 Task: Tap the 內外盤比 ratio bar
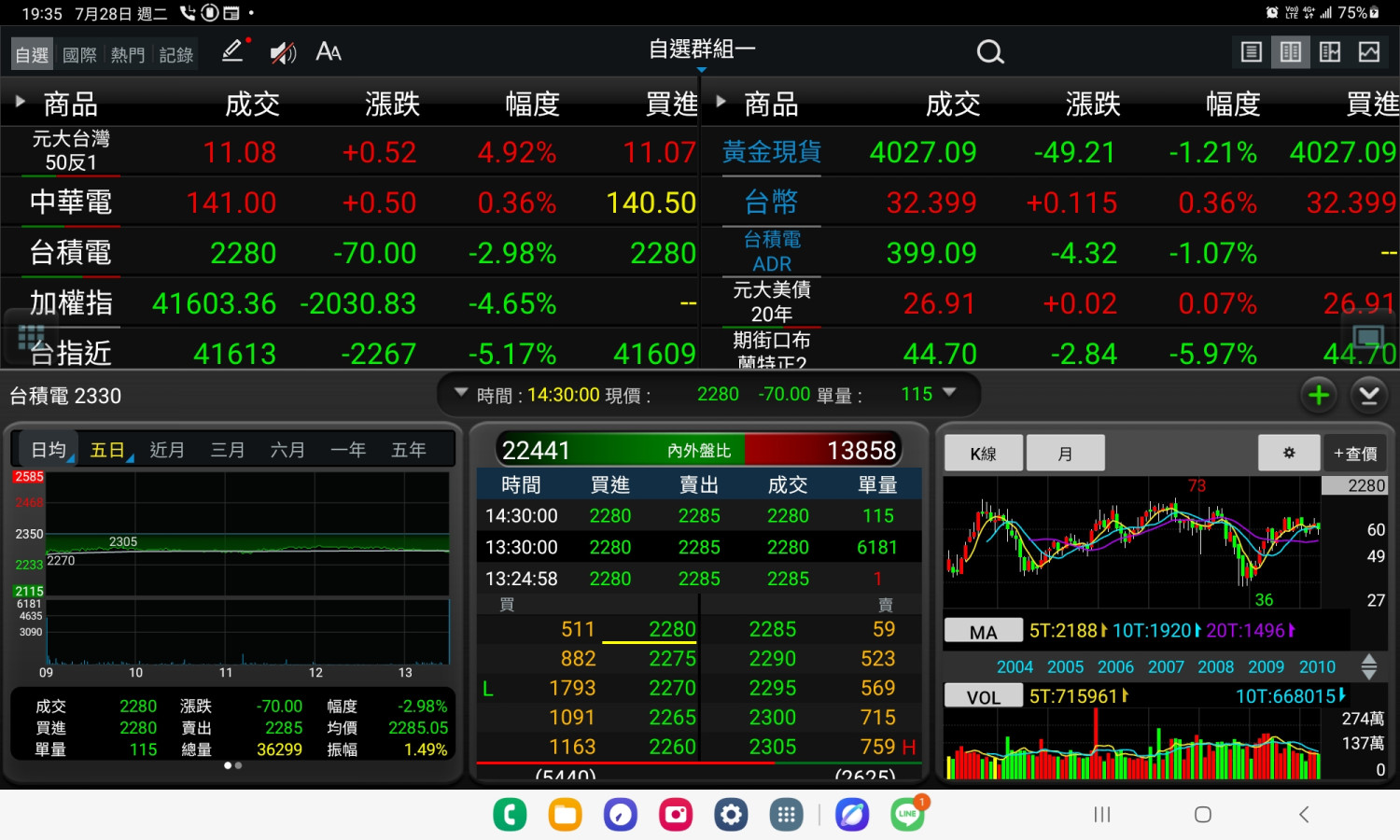point(699,450)
